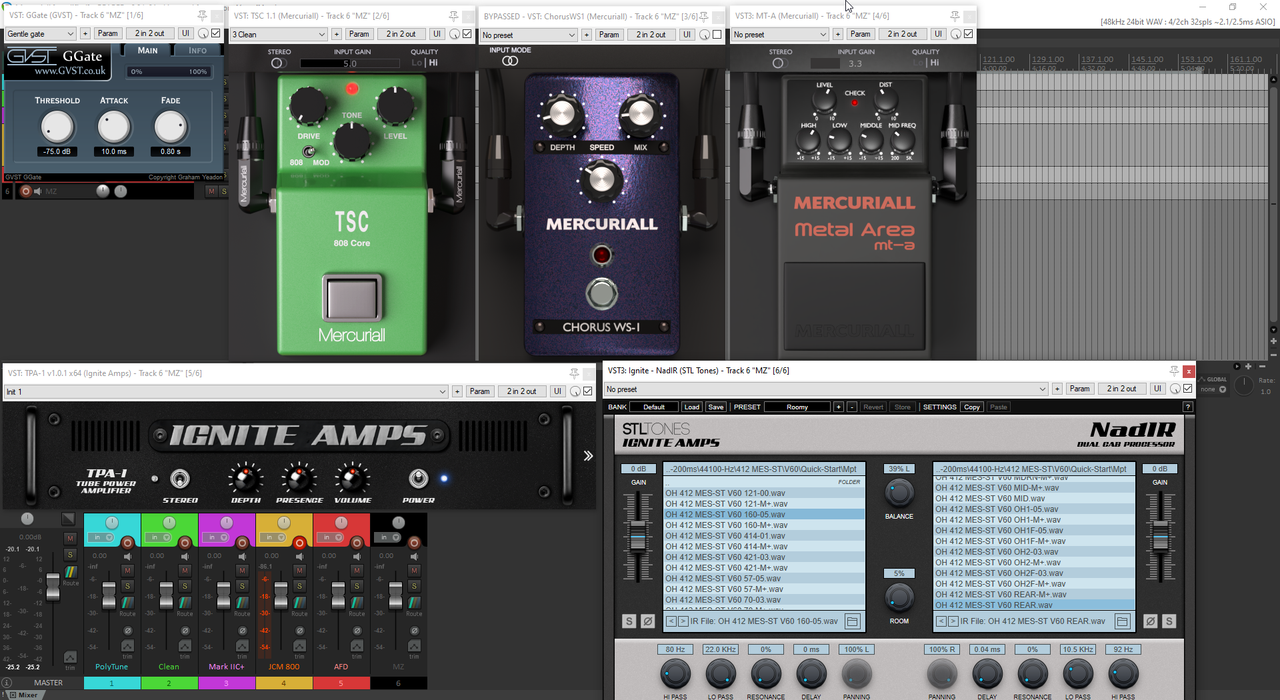Open input dropdown on PolyTune mixer strip
The height and width of the screenshot is (700, 1280).
[x=102, y=538]
